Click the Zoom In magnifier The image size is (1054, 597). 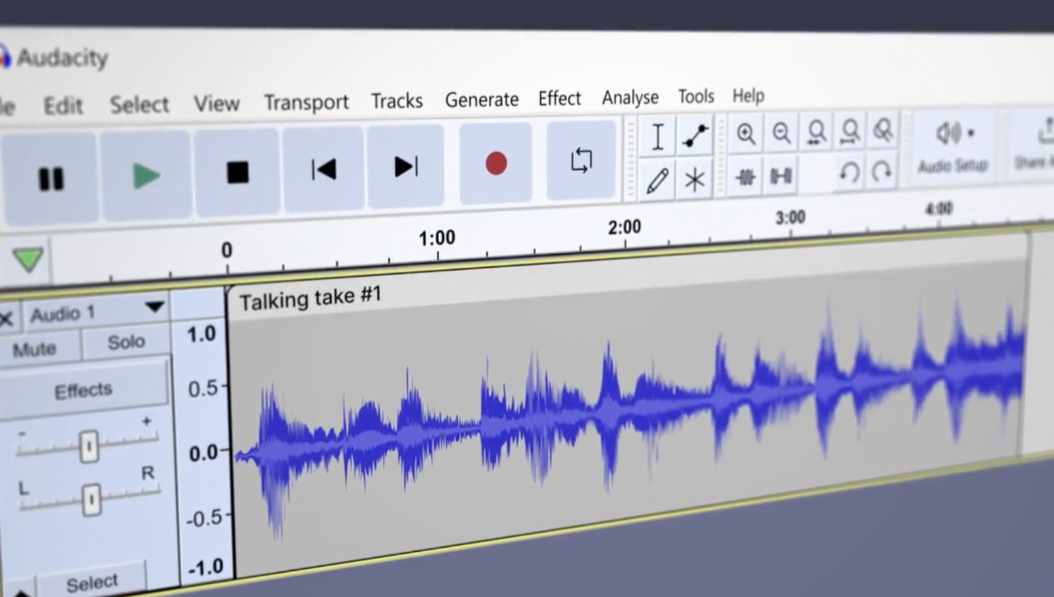746,134
